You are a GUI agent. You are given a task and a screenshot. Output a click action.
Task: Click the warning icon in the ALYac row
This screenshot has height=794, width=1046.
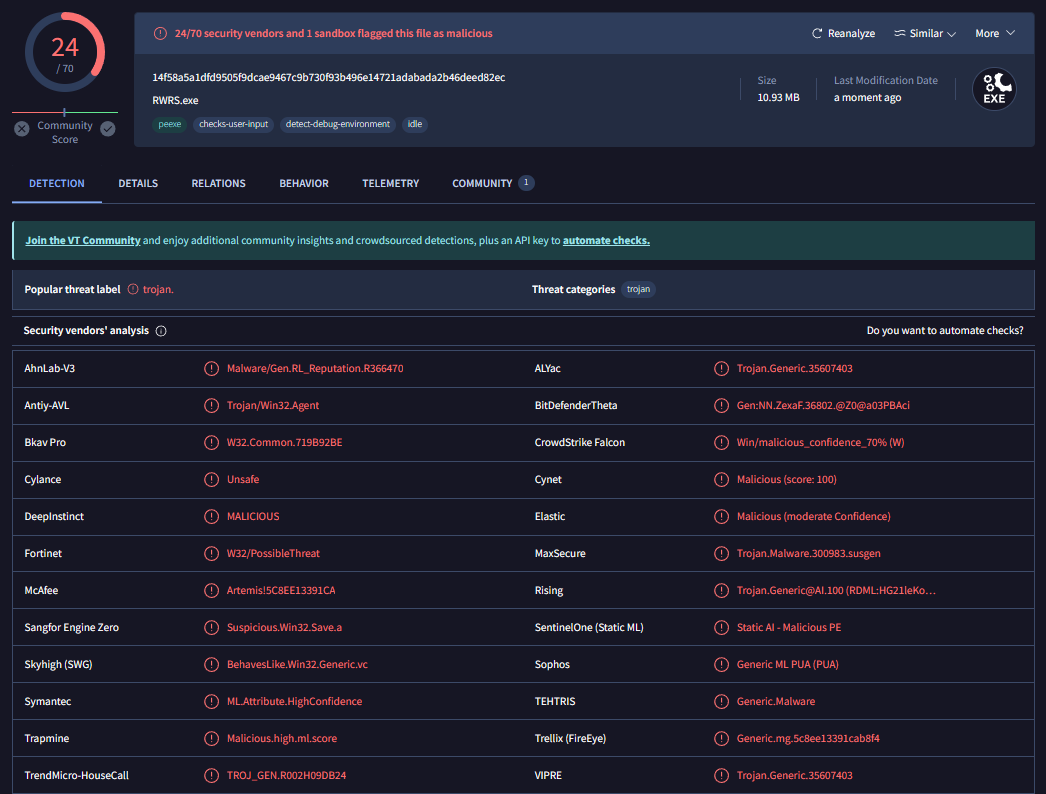pyautogui.click(x=721, y=368)
